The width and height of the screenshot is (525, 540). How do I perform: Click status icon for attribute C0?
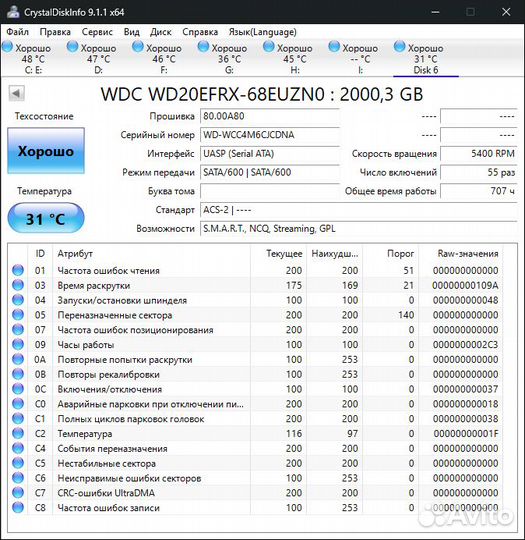[18, 403]
